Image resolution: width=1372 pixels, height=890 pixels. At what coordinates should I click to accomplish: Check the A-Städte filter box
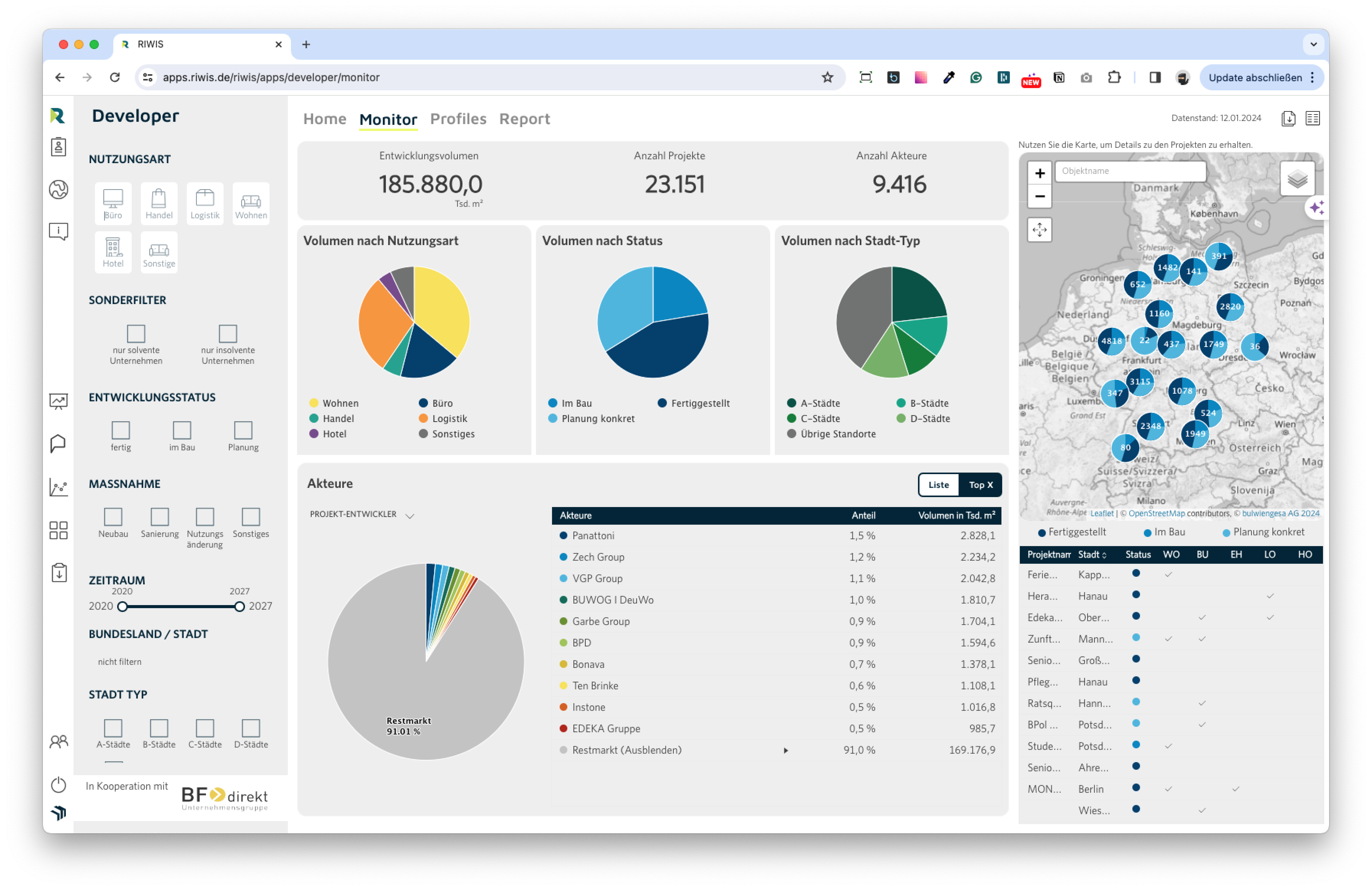point(113,727)
